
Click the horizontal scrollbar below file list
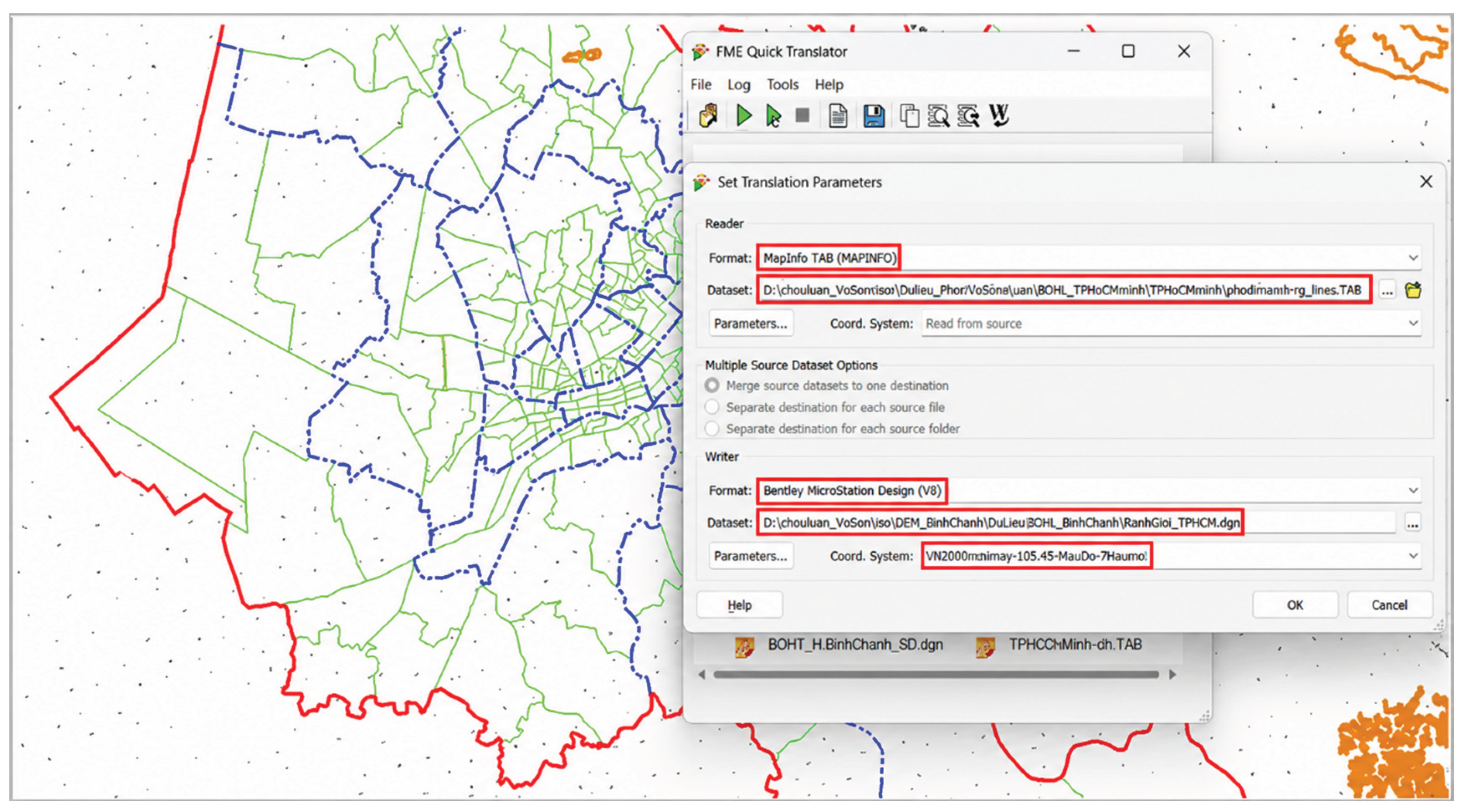point(937,675)
